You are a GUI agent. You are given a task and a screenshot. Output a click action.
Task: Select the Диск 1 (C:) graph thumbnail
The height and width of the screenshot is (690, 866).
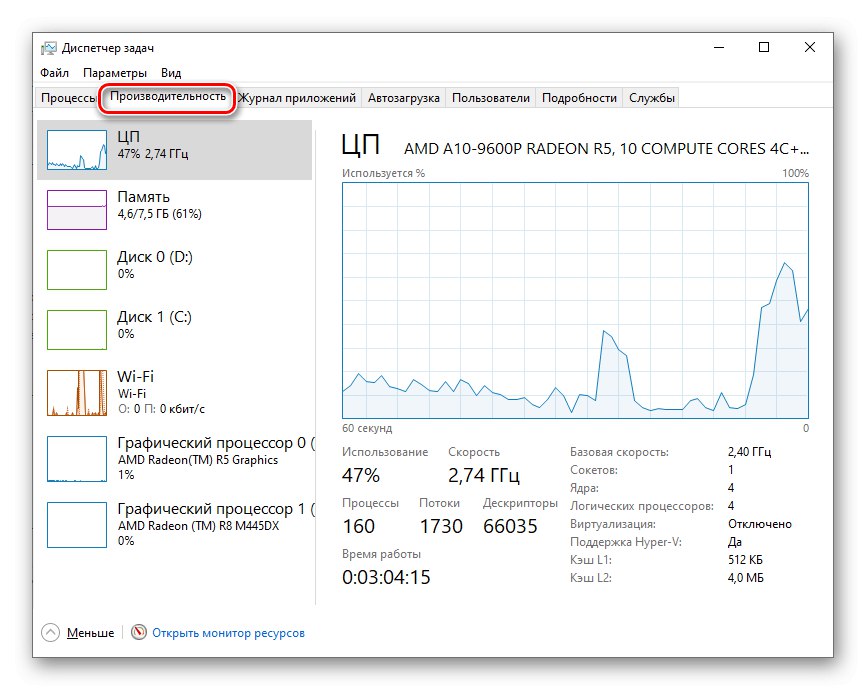coord(77,330)
